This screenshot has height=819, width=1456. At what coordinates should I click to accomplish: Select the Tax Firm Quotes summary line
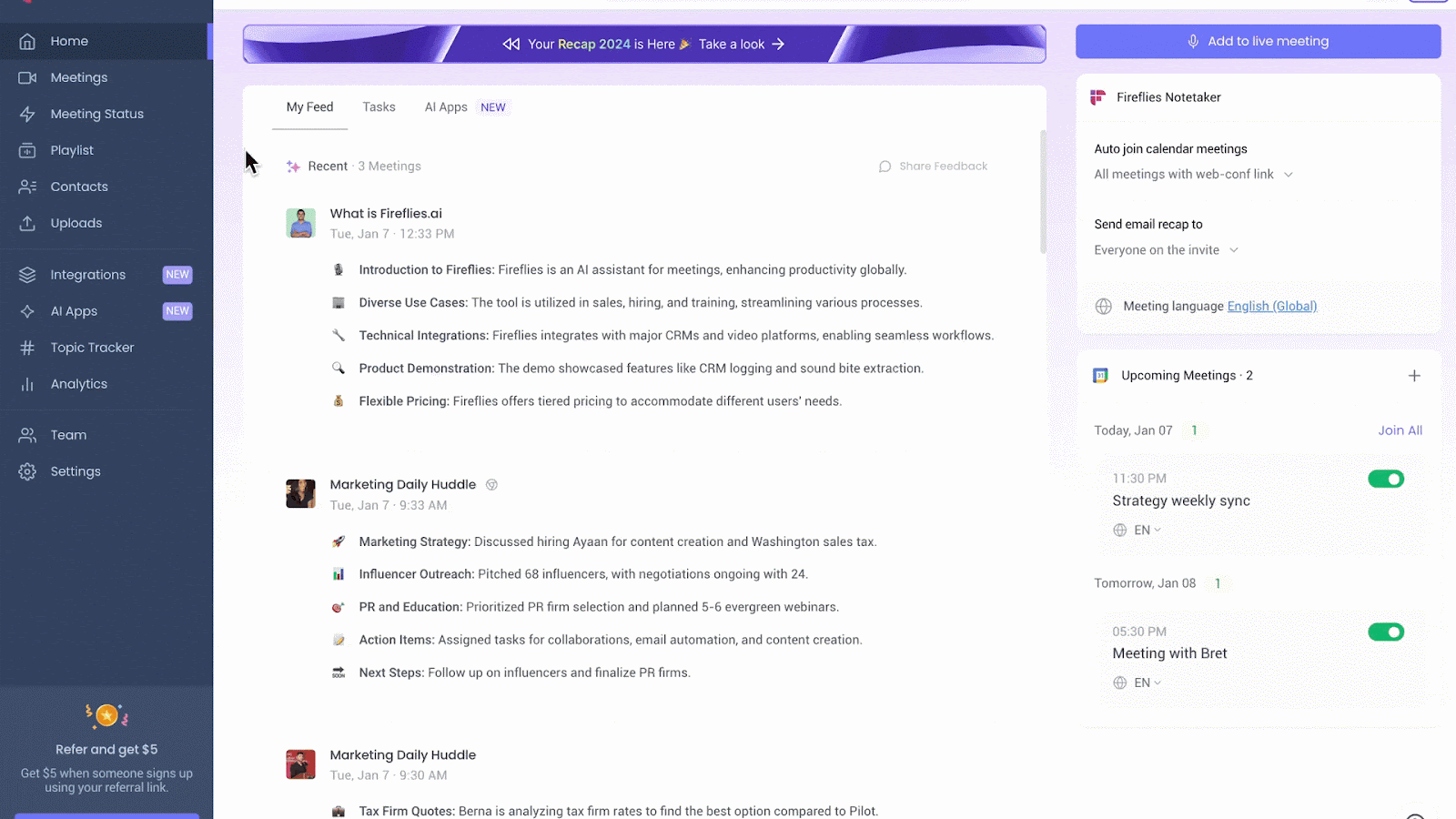tap(619, 812)
